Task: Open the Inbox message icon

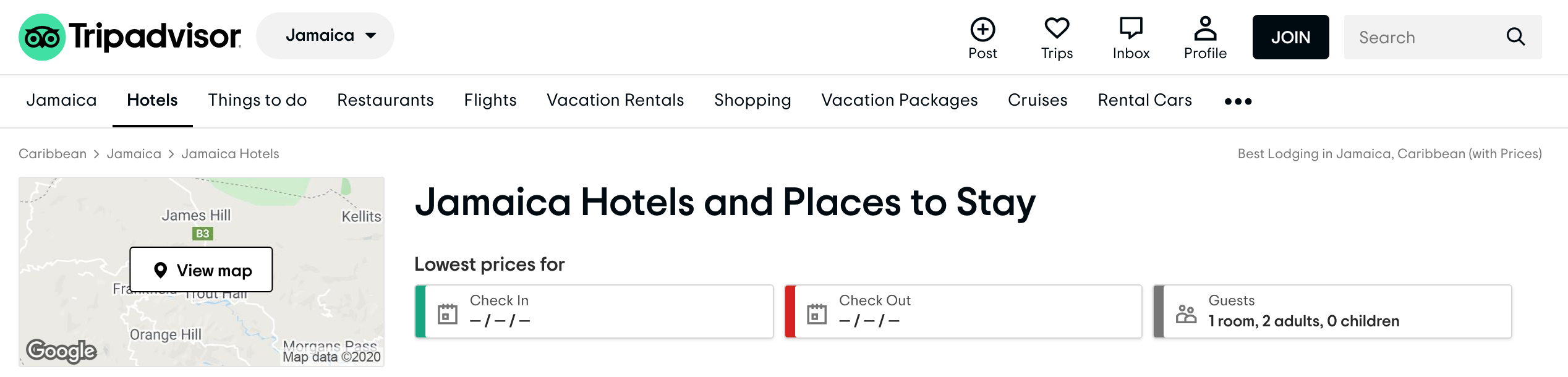Action: coord(1131,28)
